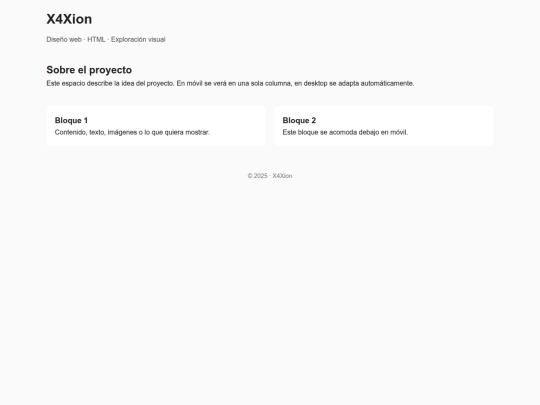Image resolution: width=540 pixels, height=405 pixels.
Task: Click the word "columna" in the description
Action: pos(278,83)
